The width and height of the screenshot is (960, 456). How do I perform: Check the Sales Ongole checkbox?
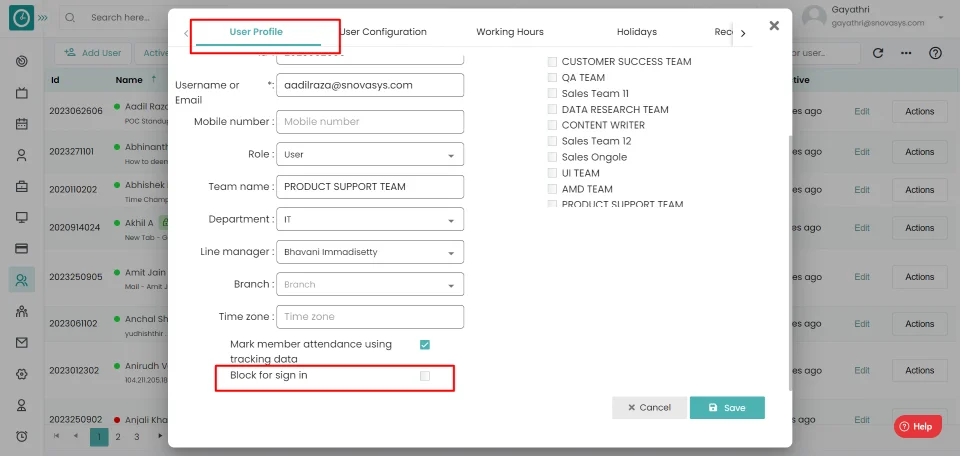[552, 157]
